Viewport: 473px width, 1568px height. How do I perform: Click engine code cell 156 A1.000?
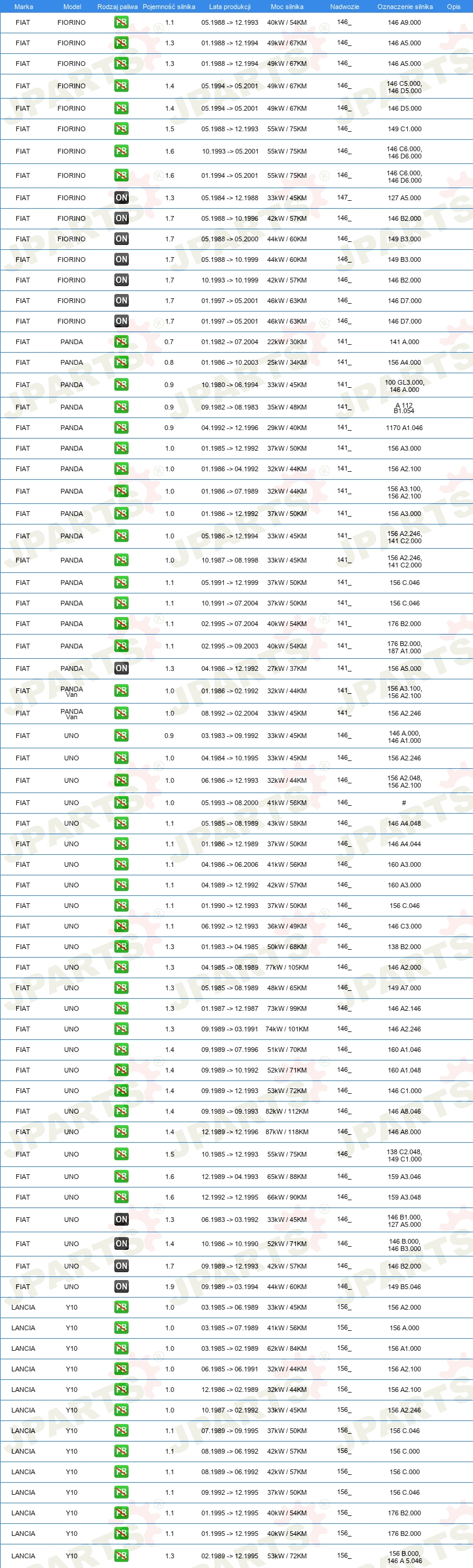[404, 1348]
